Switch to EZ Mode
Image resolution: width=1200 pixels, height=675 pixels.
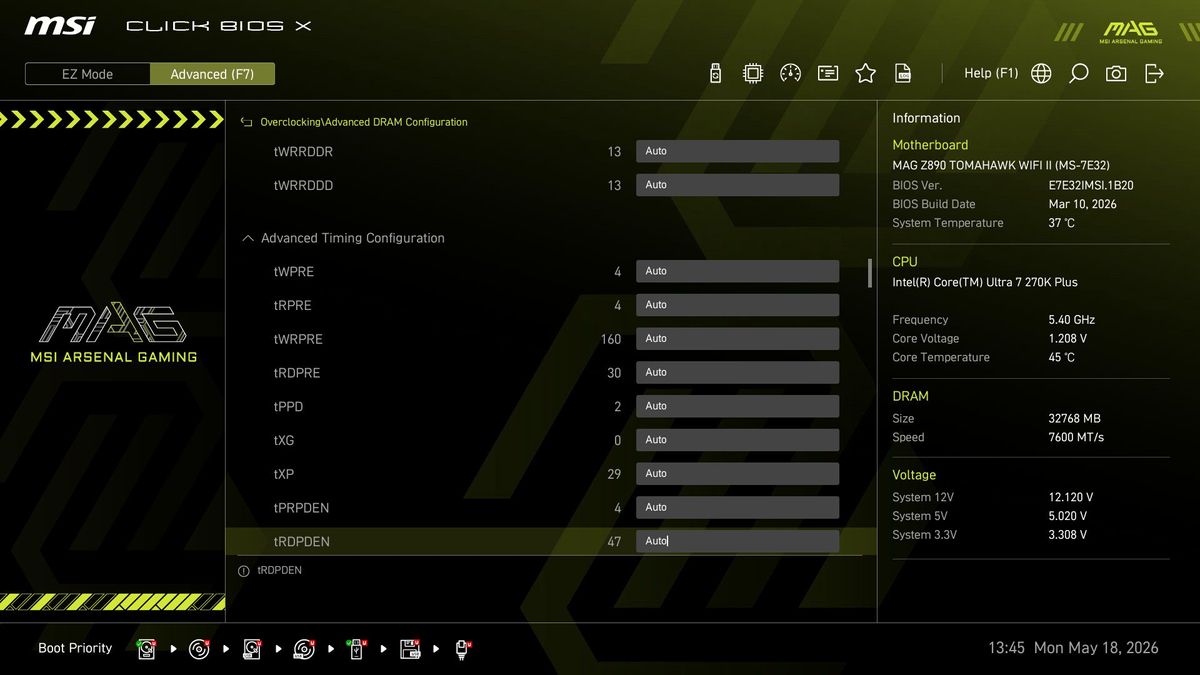88,74
